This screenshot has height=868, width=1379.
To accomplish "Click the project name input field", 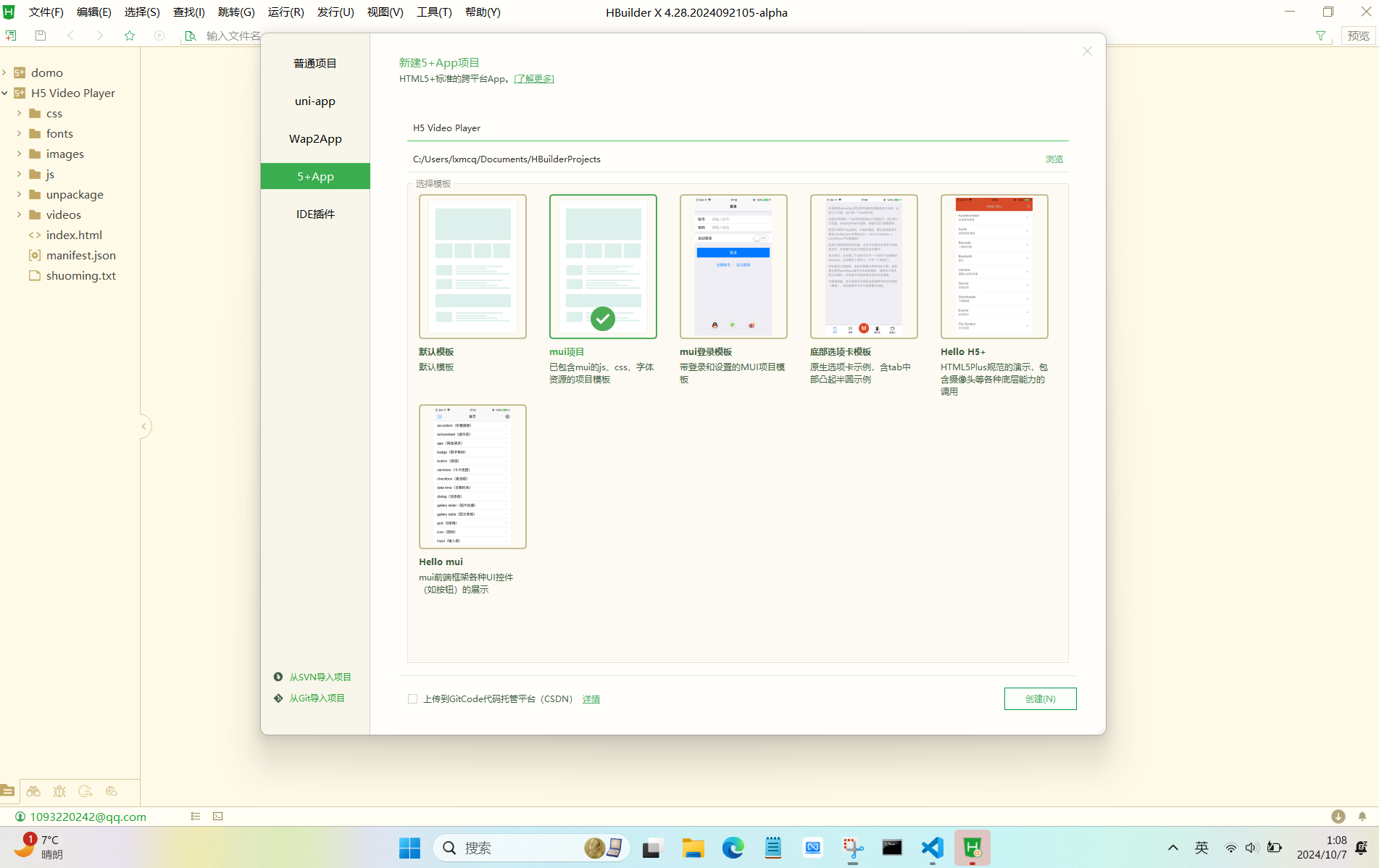I will click(x=738, y=128).
